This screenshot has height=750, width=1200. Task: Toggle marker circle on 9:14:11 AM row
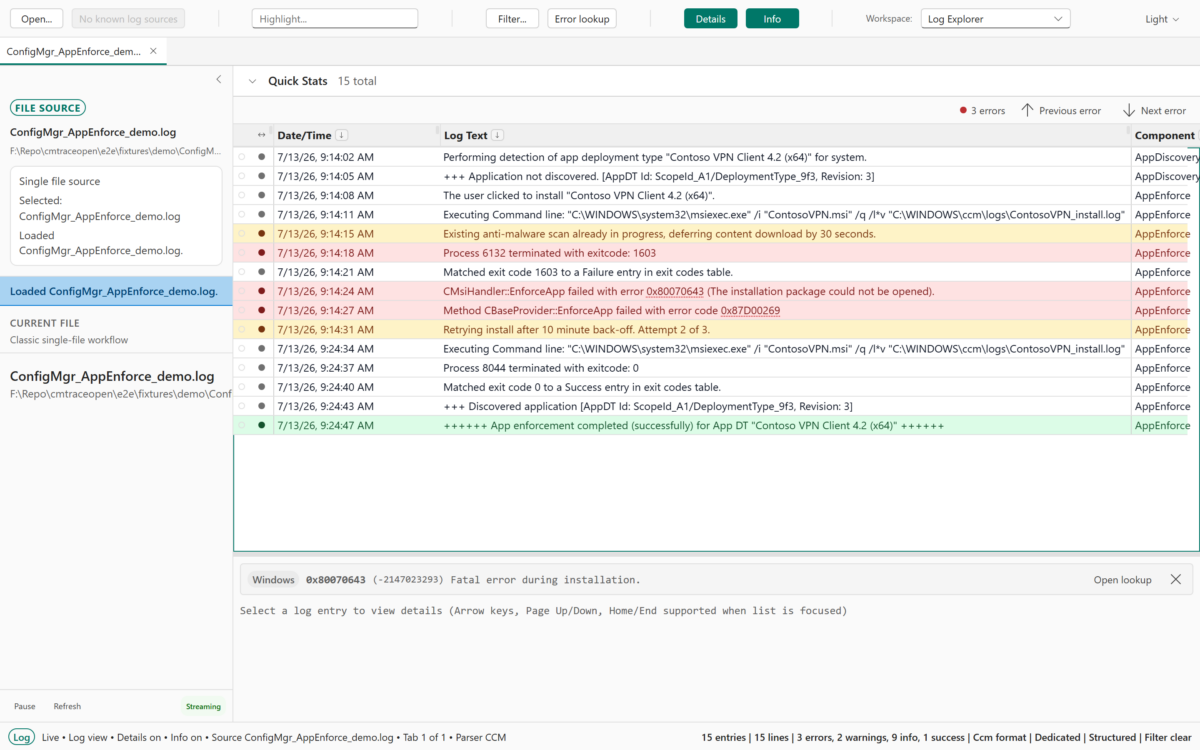242,214
